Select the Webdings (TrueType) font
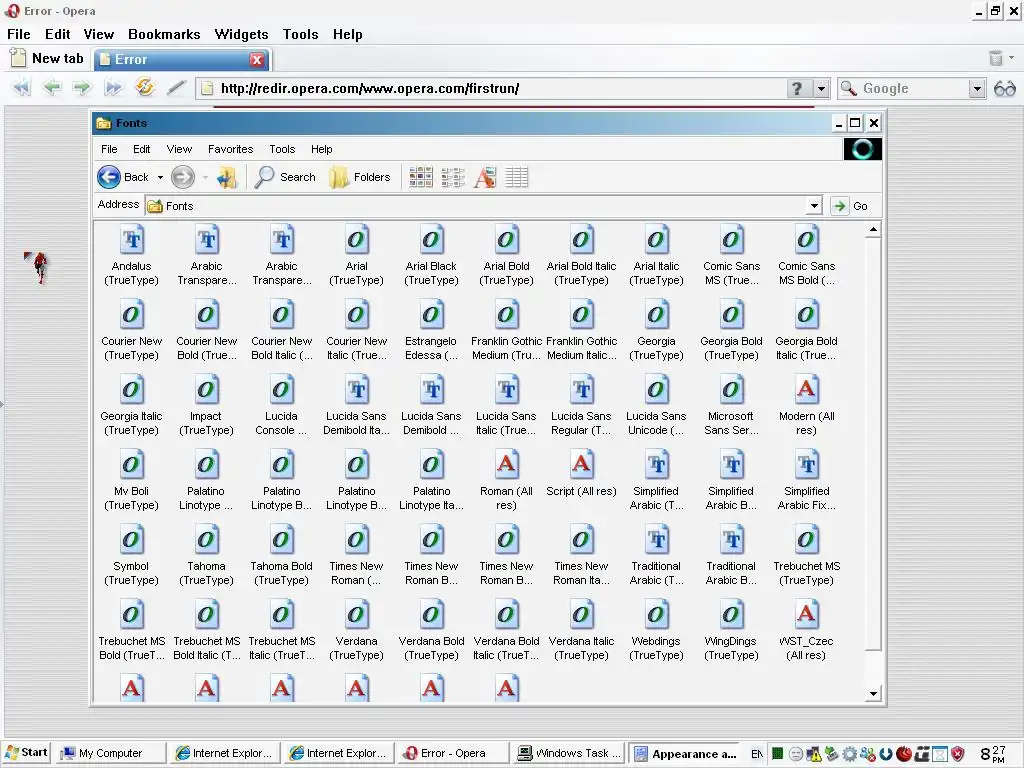The height and width of the screenshot is (768, 1024). 656,631
